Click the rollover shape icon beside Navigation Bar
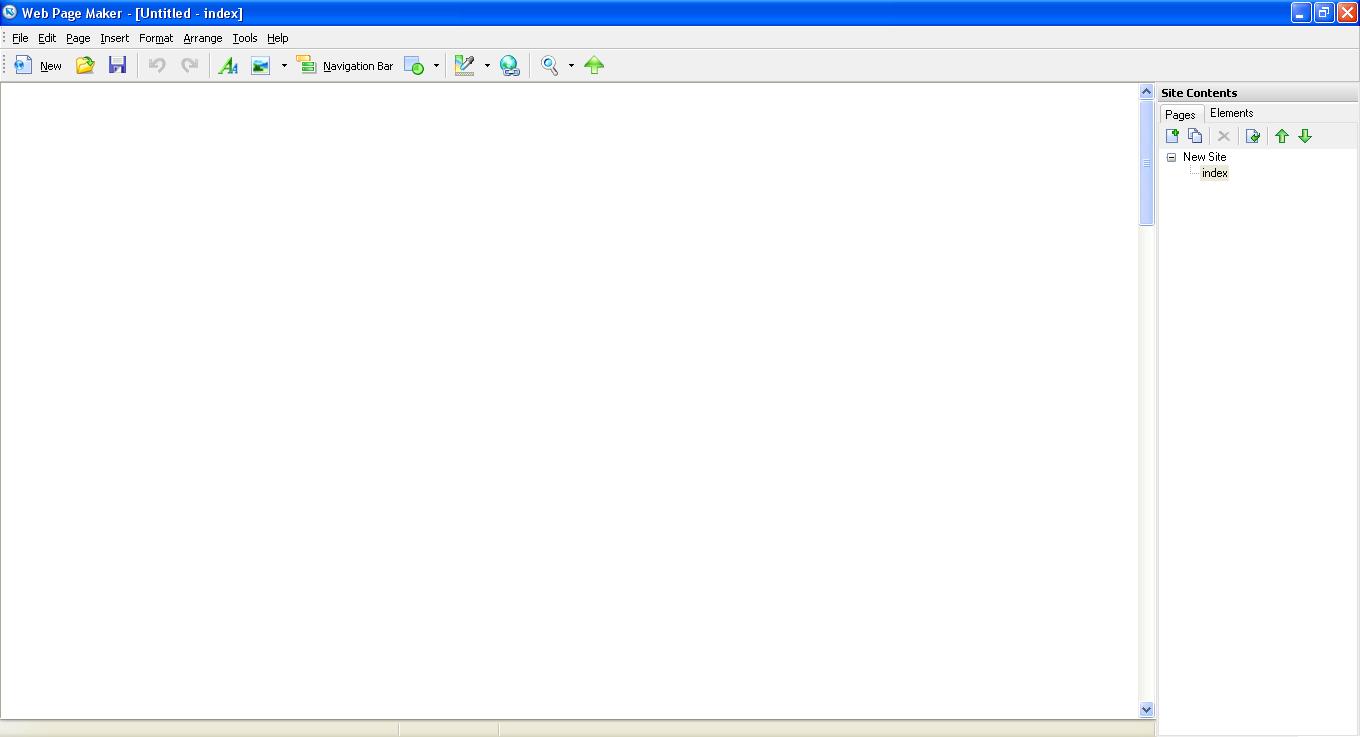1360x737 pixels. click(414, 65)
